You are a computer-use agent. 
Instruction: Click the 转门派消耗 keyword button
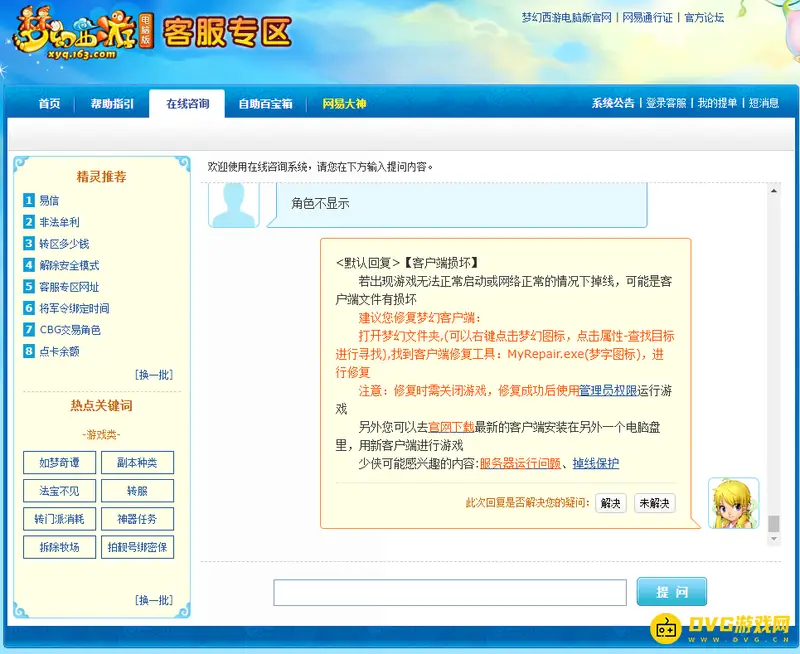point(59,519)
